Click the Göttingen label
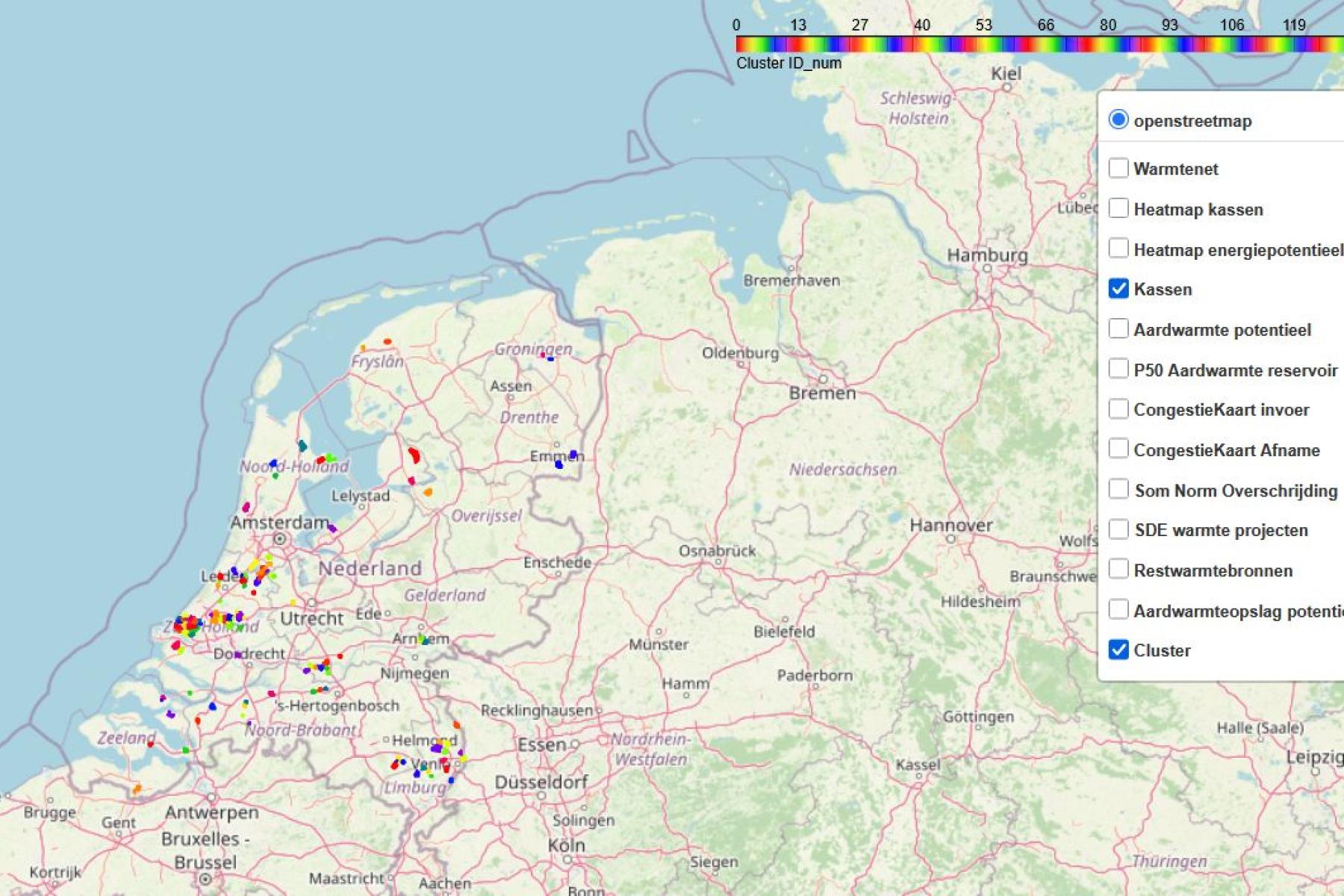Image resolution: width=1344 pixels, height=896 pixels. [978, 718]
